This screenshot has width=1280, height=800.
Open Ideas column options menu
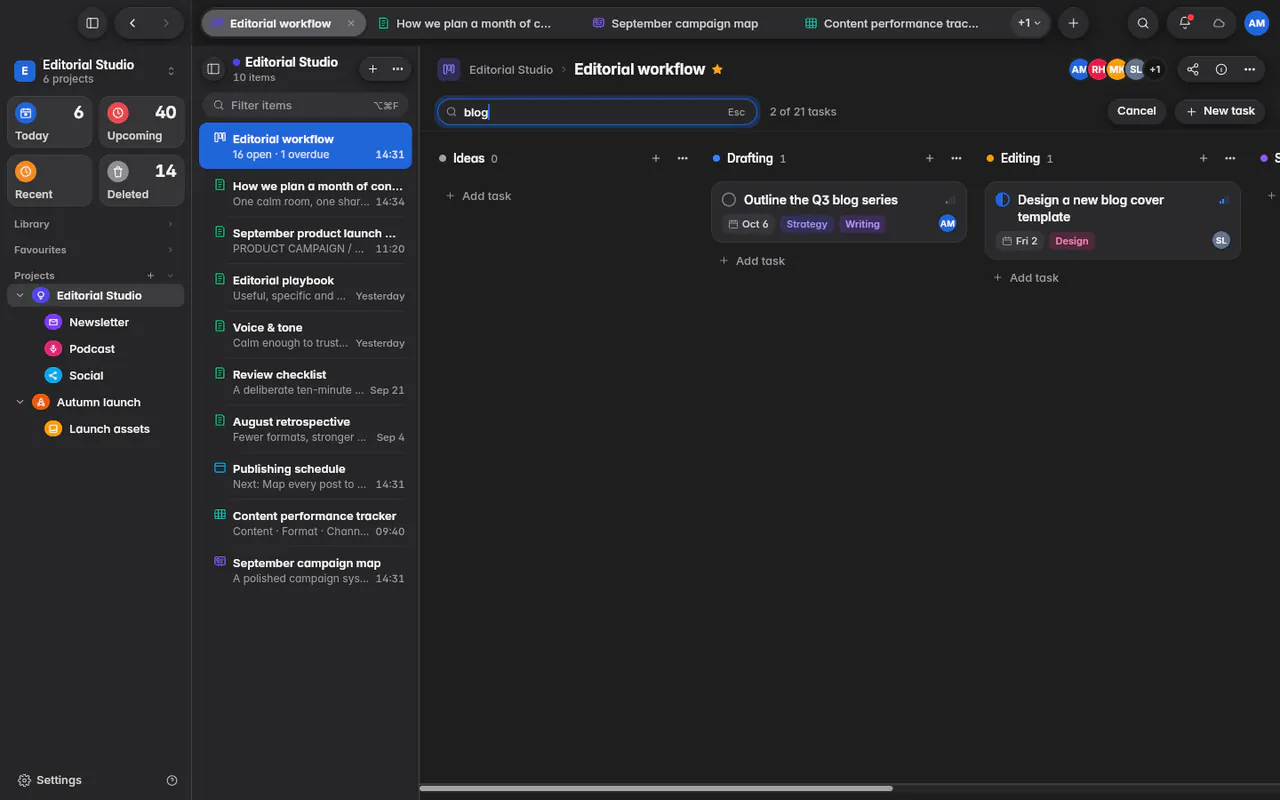click(683, 158)
